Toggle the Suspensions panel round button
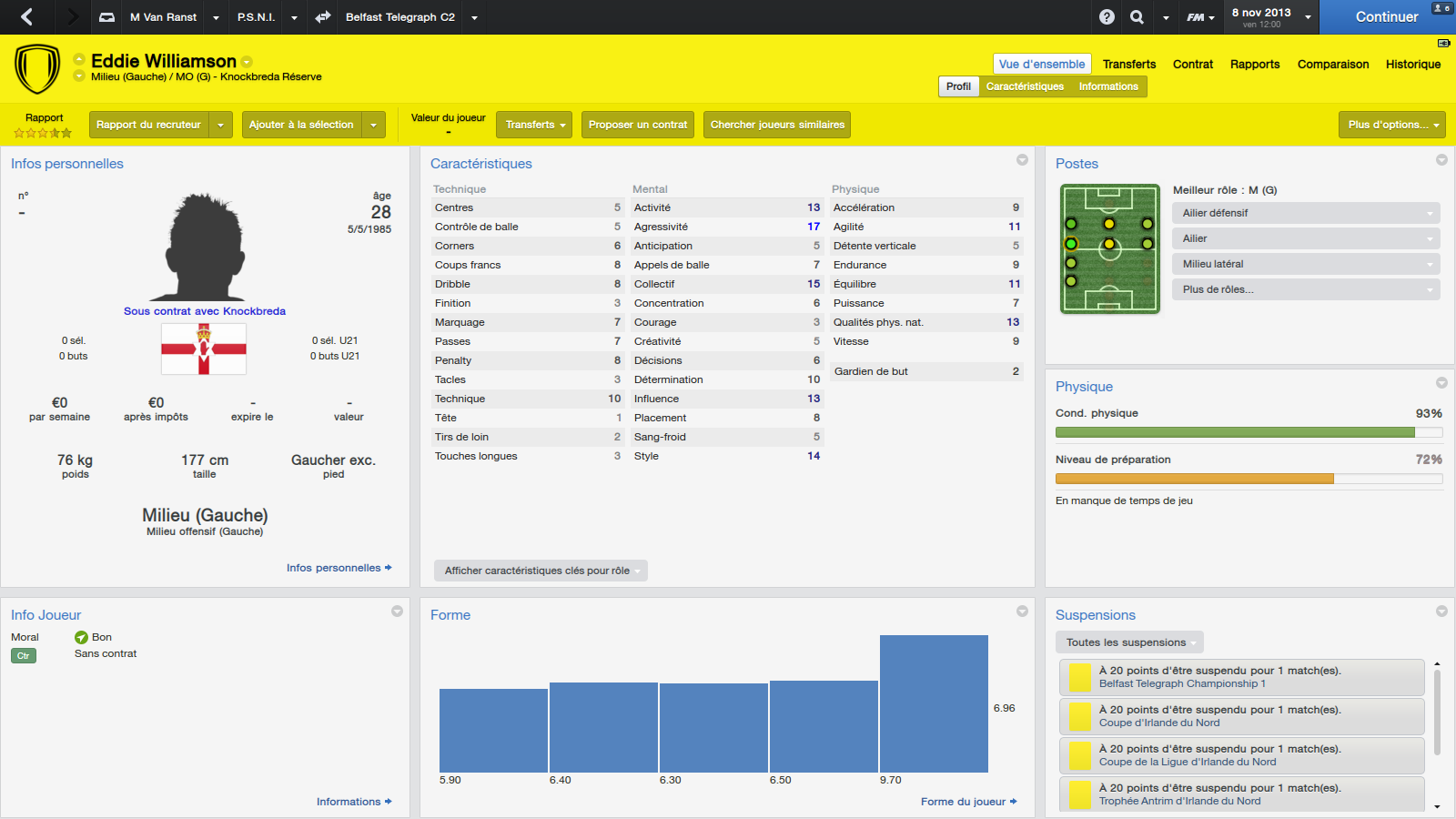 click(x=1441, y=611)
